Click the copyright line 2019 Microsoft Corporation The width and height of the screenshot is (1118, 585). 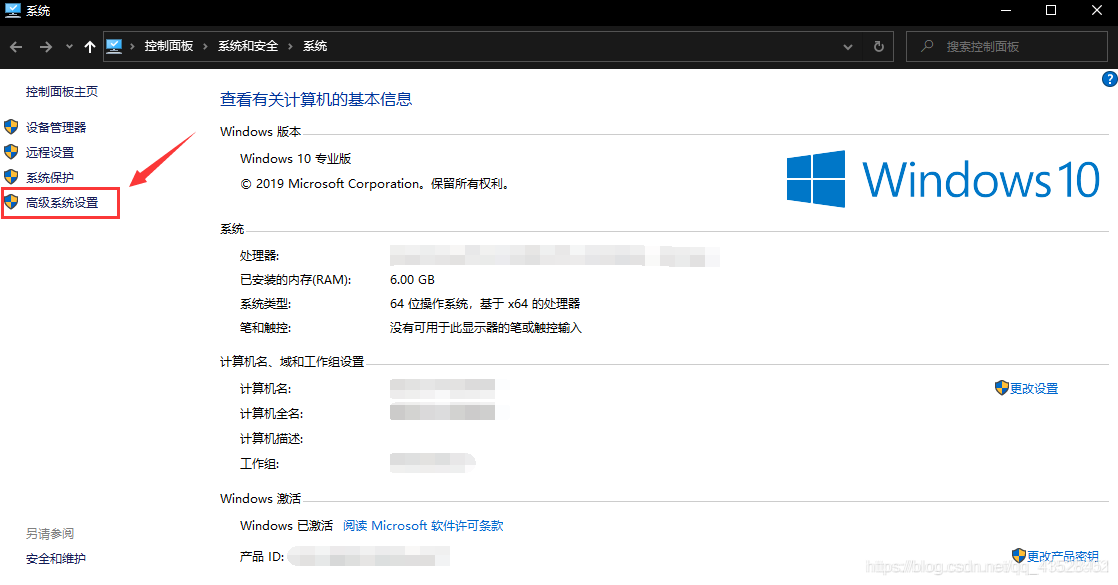pos(376,184)
